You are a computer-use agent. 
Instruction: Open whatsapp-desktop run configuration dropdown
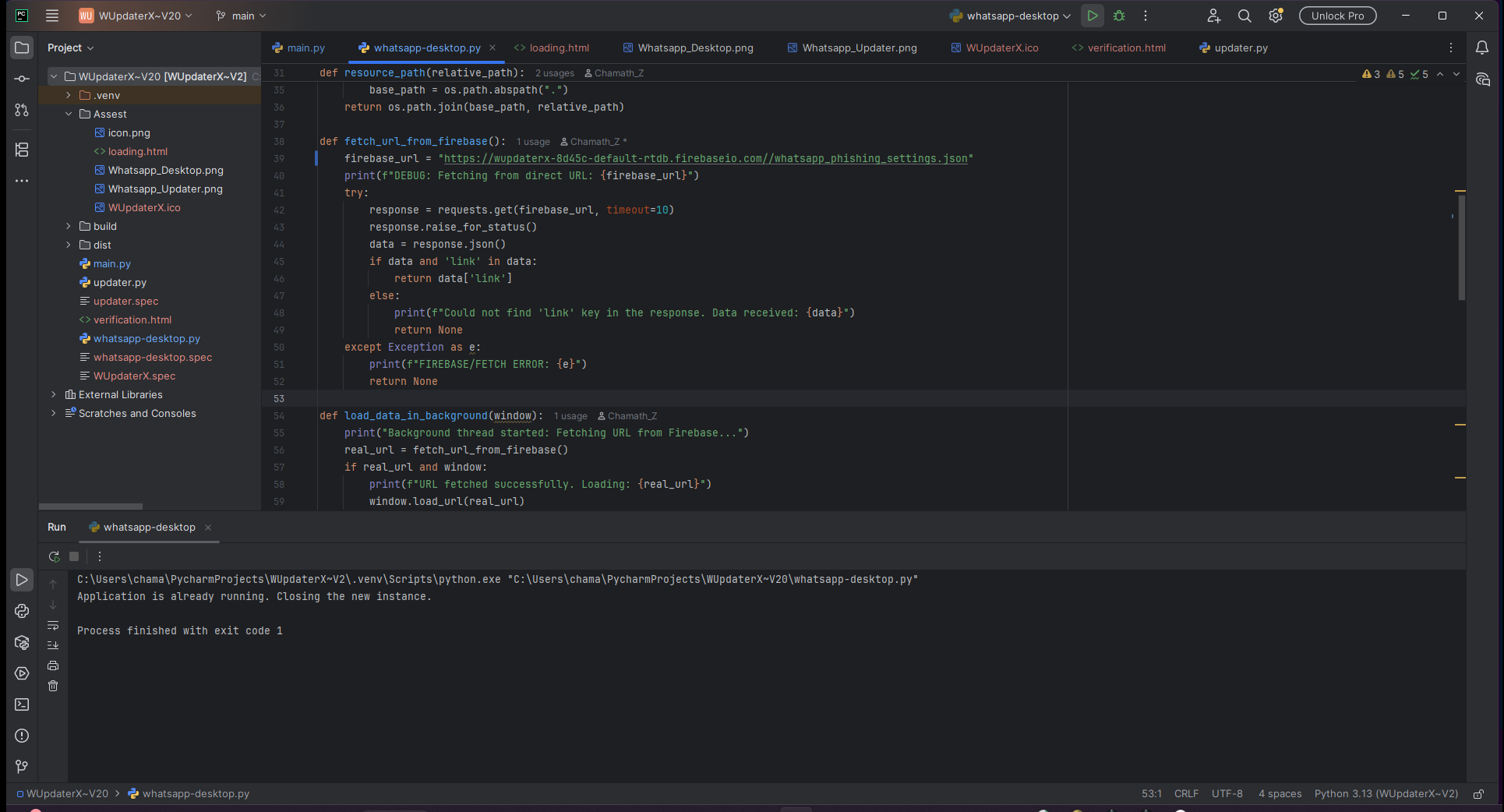(x=1010, y=16)
